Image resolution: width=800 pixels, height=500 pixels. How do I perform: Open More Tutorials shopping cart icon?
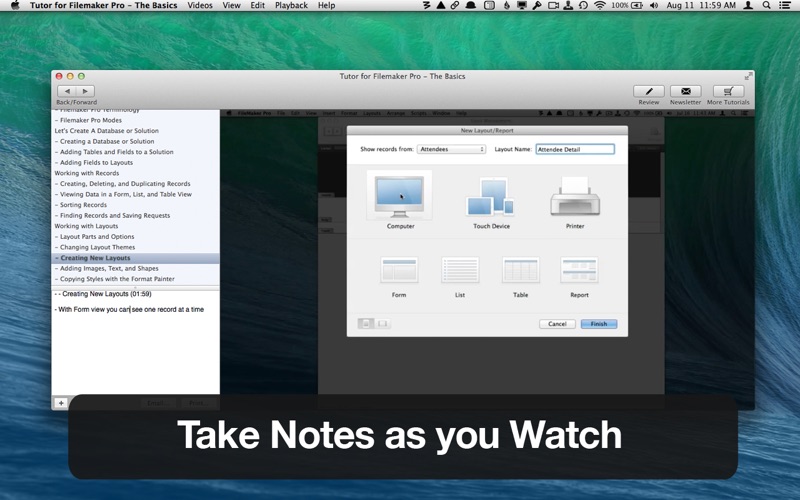[728, 91]
